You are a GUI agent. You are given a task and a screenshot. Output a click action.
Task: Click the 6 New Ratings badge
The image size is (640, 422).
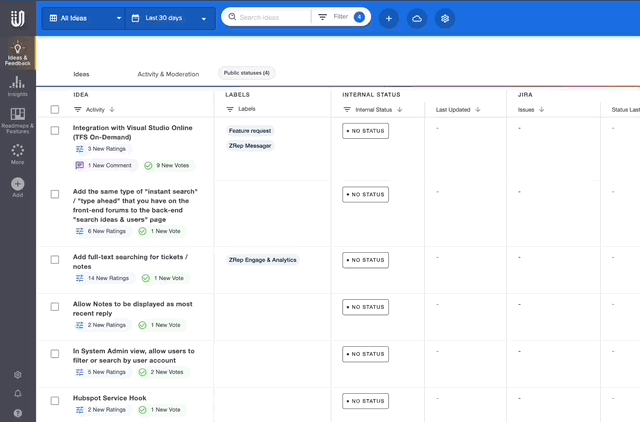pyautogui.click(x=101, y=231)
